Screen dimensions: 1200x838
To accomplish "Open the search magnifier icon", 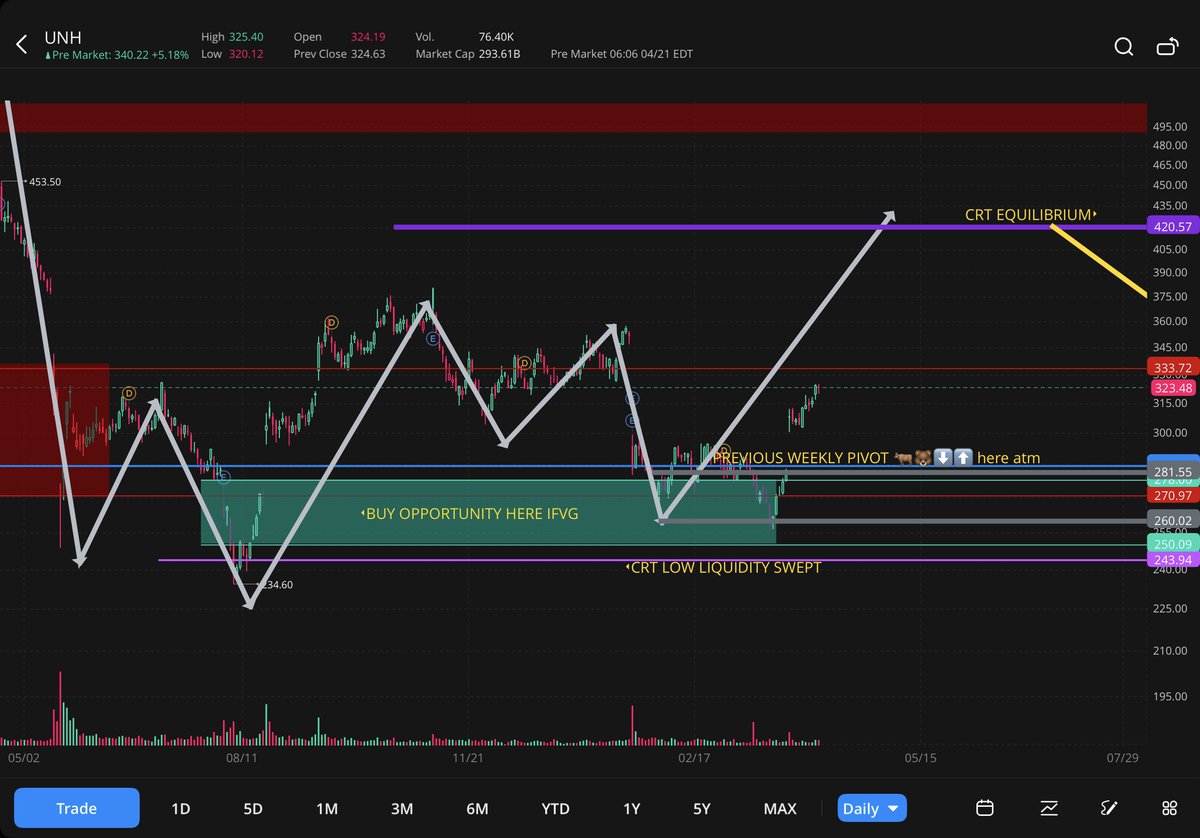I will [1124, 46].
